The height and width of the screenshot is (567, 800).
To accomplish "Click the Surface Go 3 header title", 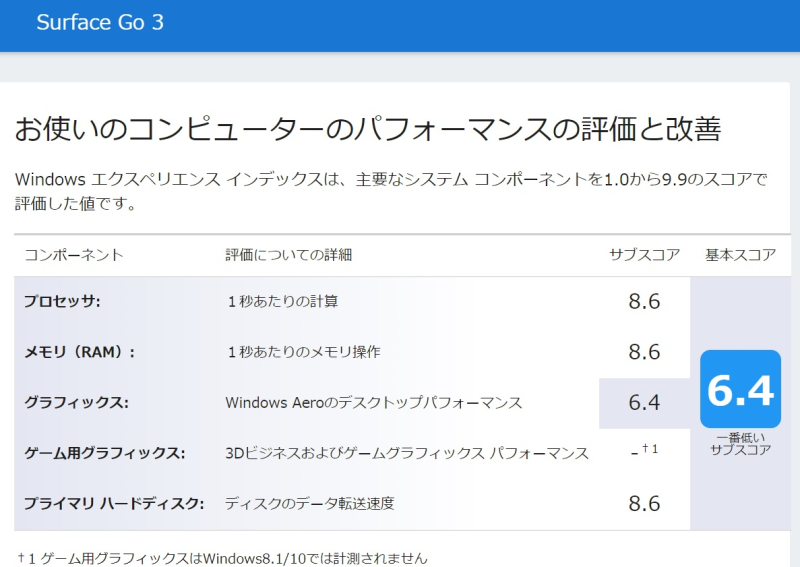I will [x=100, y=22].
